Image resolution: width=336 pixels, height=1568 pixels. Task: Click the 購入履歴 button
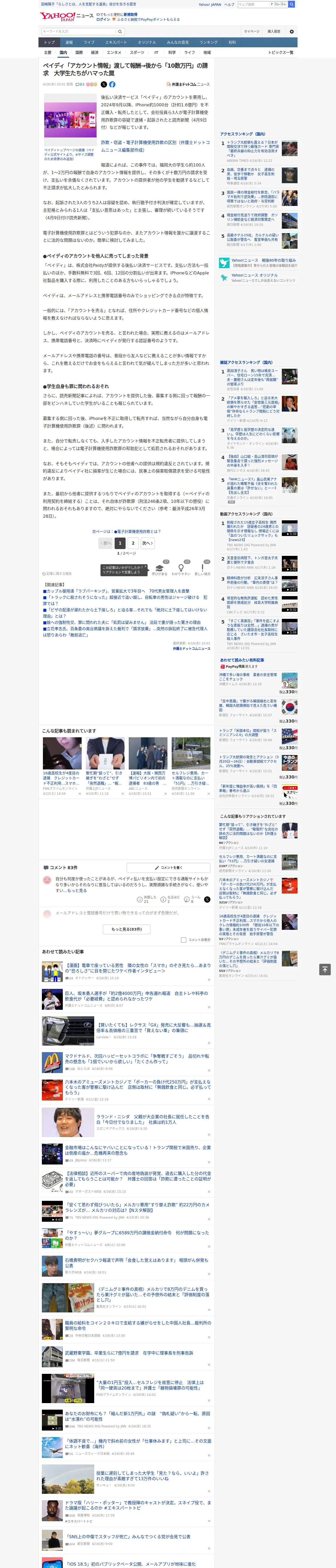tap(274, 32)
